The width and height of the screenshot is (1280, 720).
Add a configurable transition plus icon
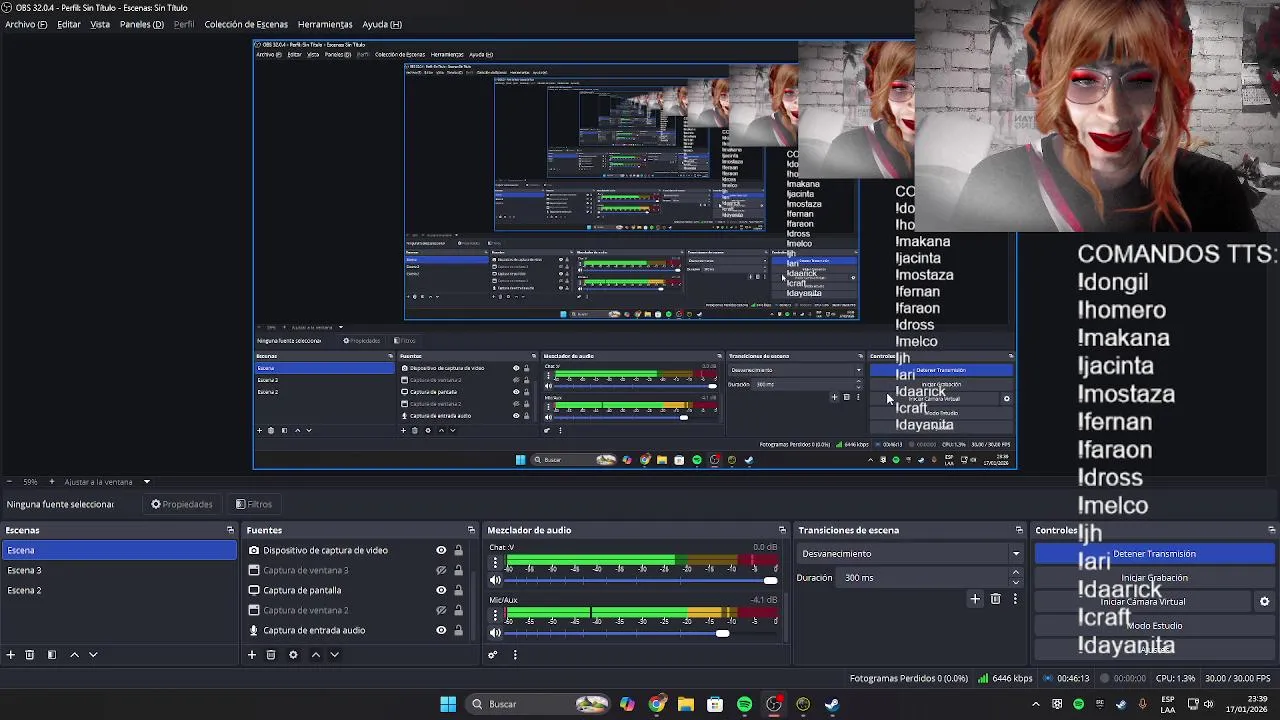(x=975, y=599)
